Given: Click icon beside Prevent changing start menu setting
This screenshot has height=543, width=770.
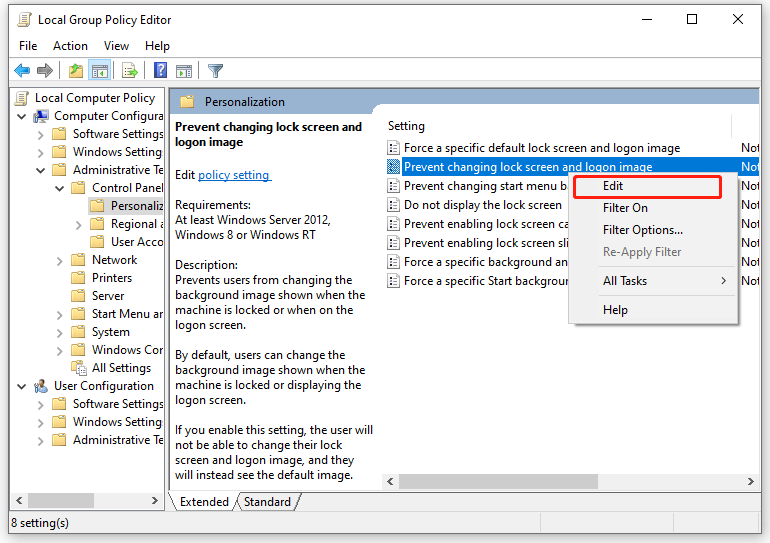Looking at the screenshot, I should tap(393, 186).
